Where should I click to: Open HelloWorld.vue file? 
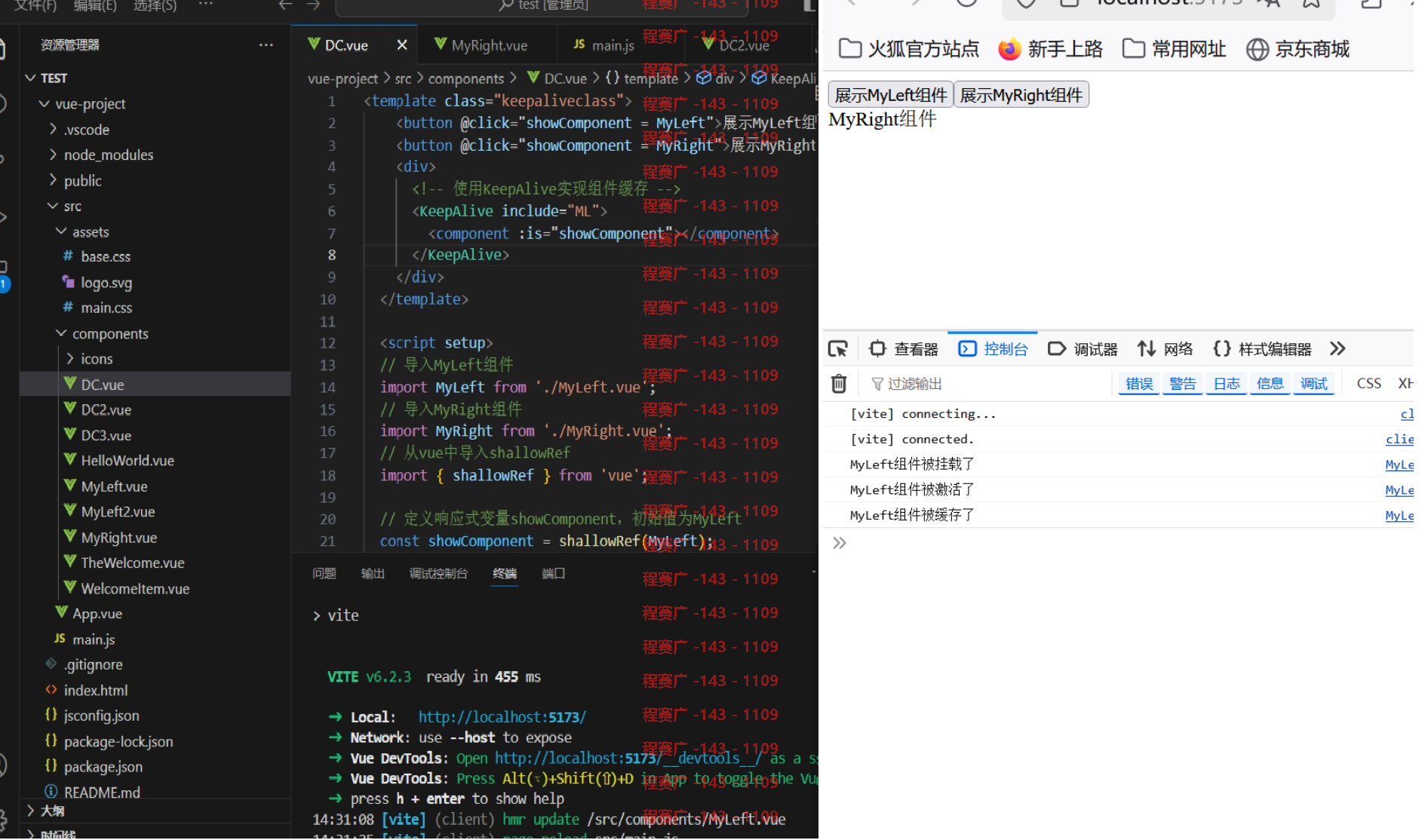pyautogui.click(x=127, y=460)
